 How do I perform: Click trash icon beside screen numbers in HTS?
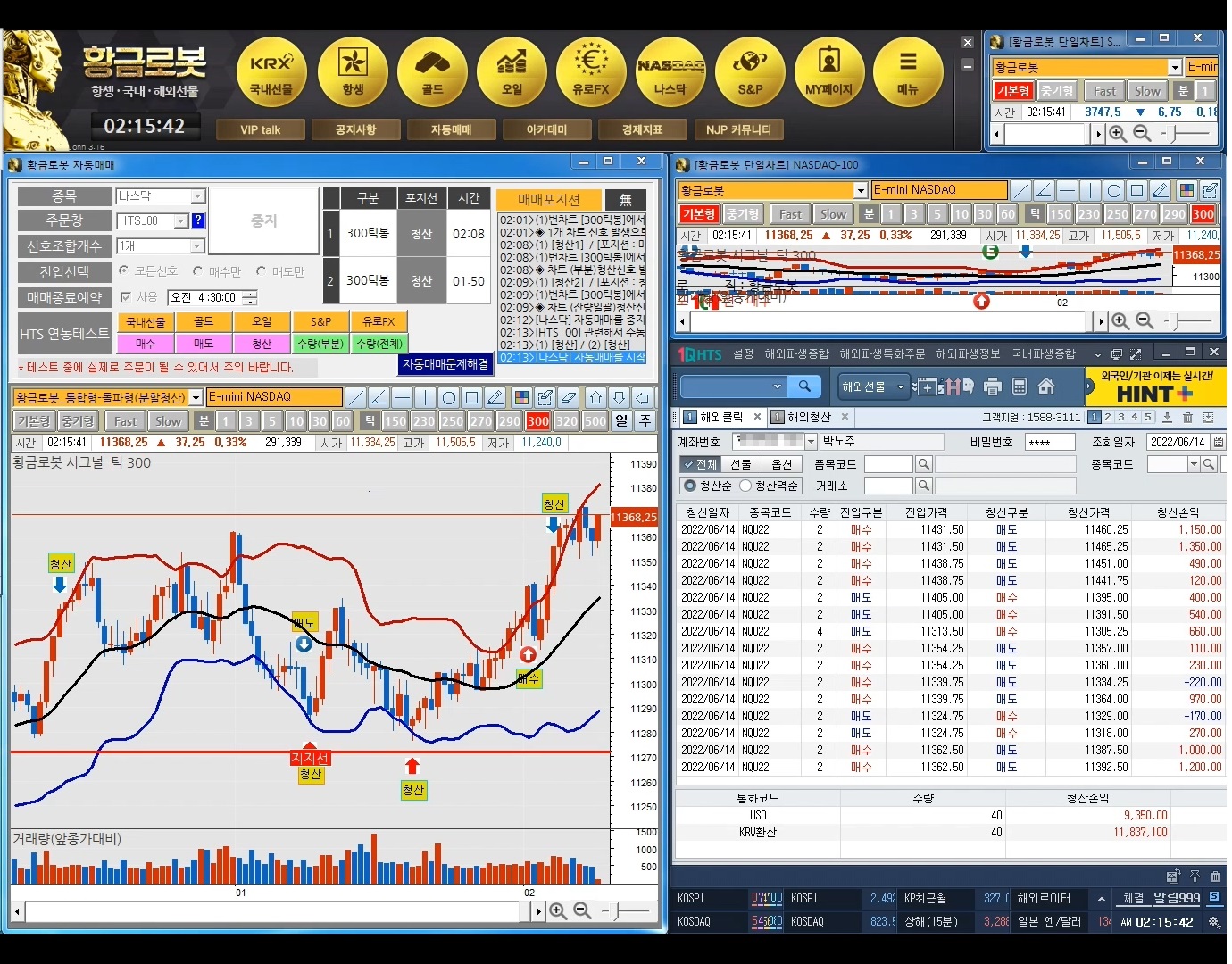click(1187, 417)
